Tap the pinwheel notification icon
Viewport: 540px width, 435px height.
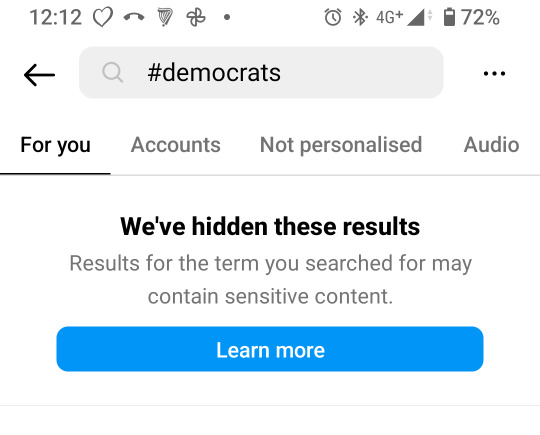[196, 17]
